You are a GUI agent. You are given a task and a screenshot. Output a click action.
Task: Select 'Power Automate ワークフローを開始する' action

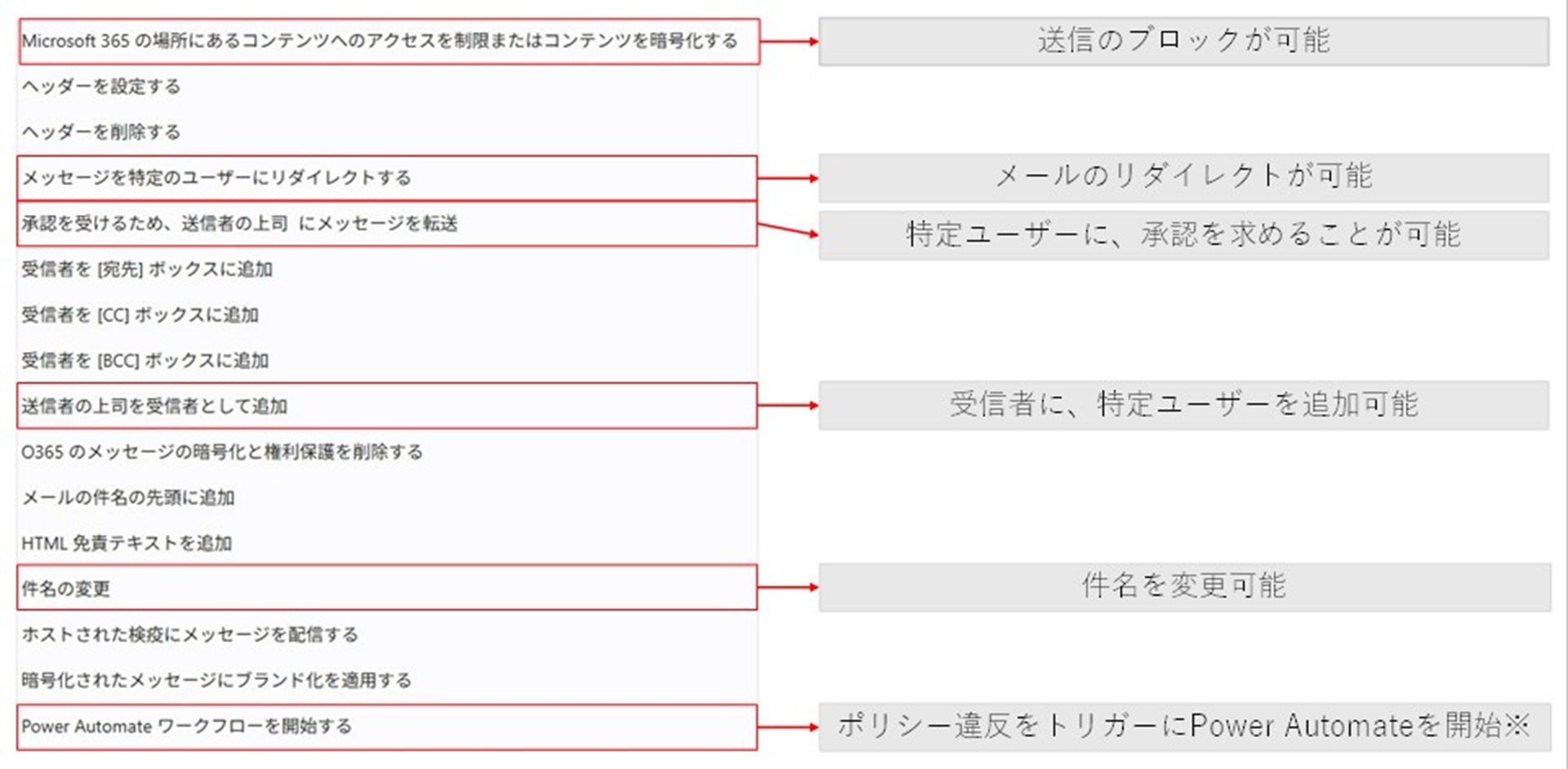point(186,727)
